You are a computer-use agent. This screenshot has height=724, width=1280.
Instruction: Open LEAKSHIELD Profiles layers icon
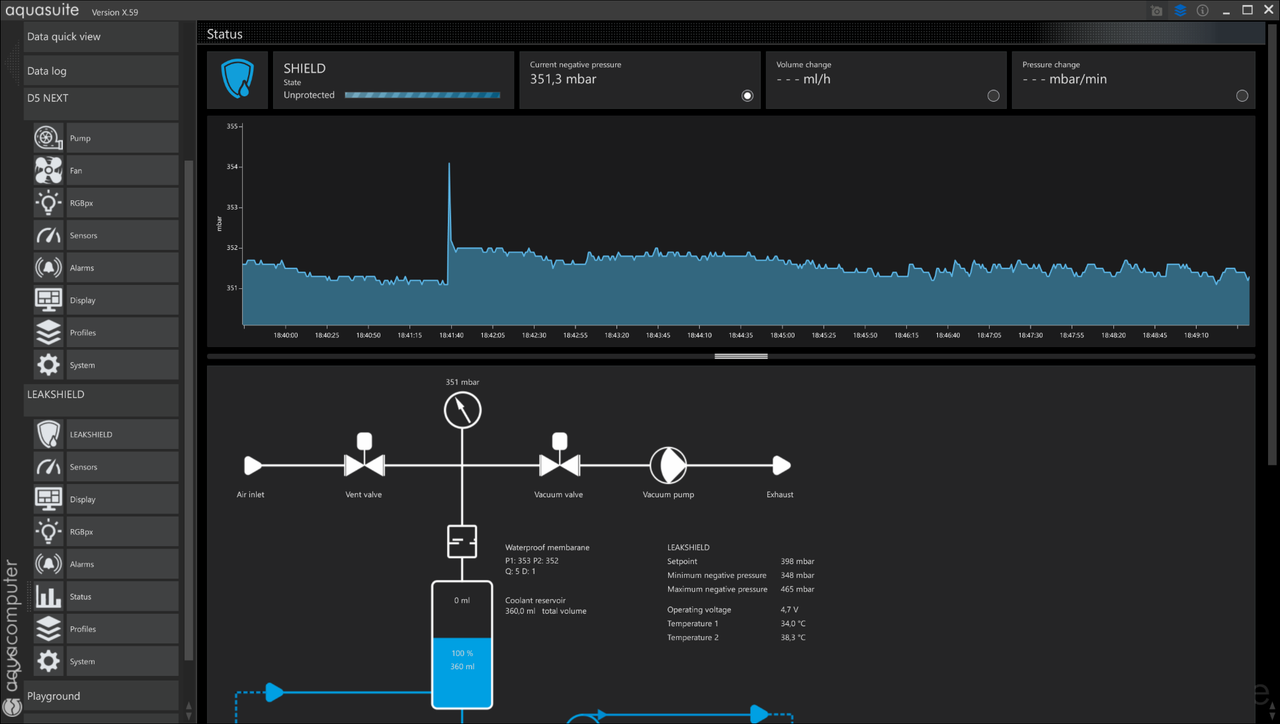(48, 629)
